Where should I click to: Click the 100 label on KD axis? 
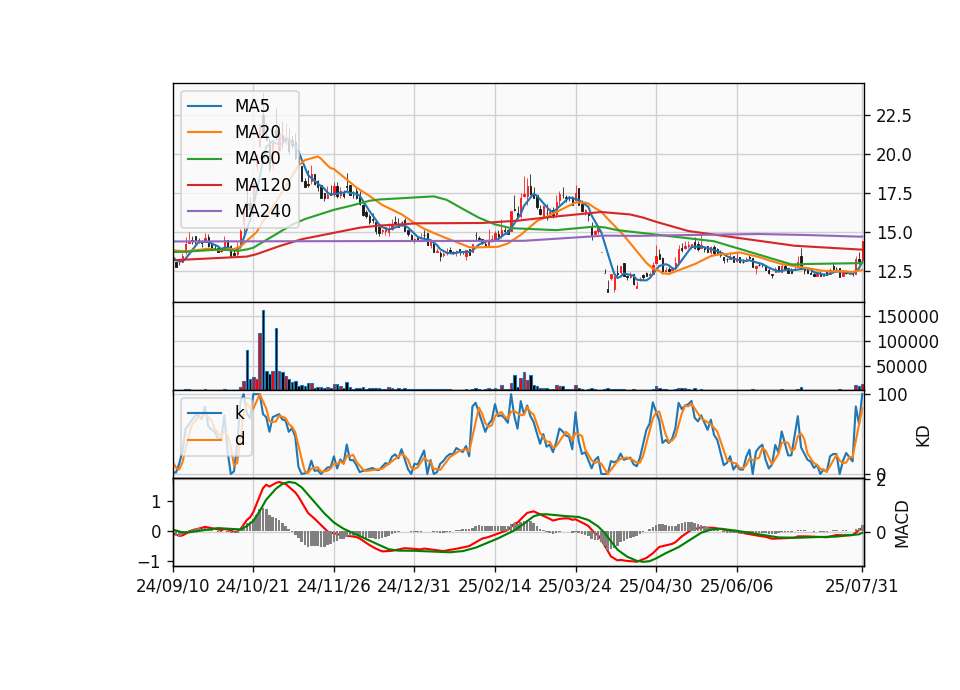coord(892,395)
